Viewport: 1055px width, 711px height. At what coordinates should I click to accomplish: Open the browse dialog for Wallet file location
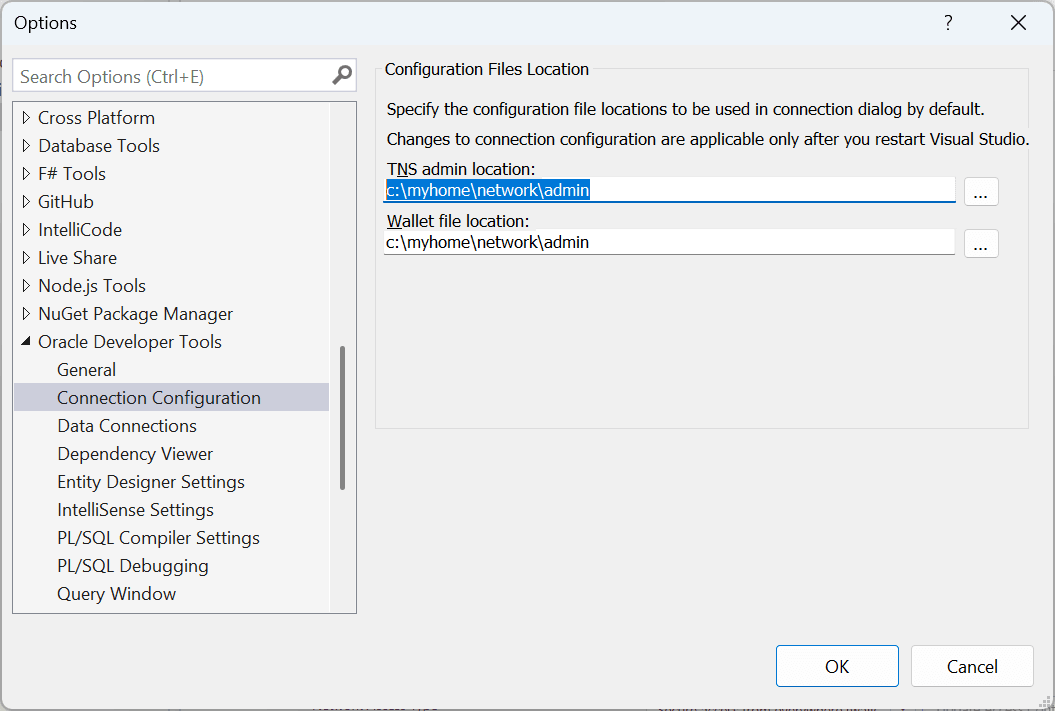pyautogui.click(x=981, y=243)
